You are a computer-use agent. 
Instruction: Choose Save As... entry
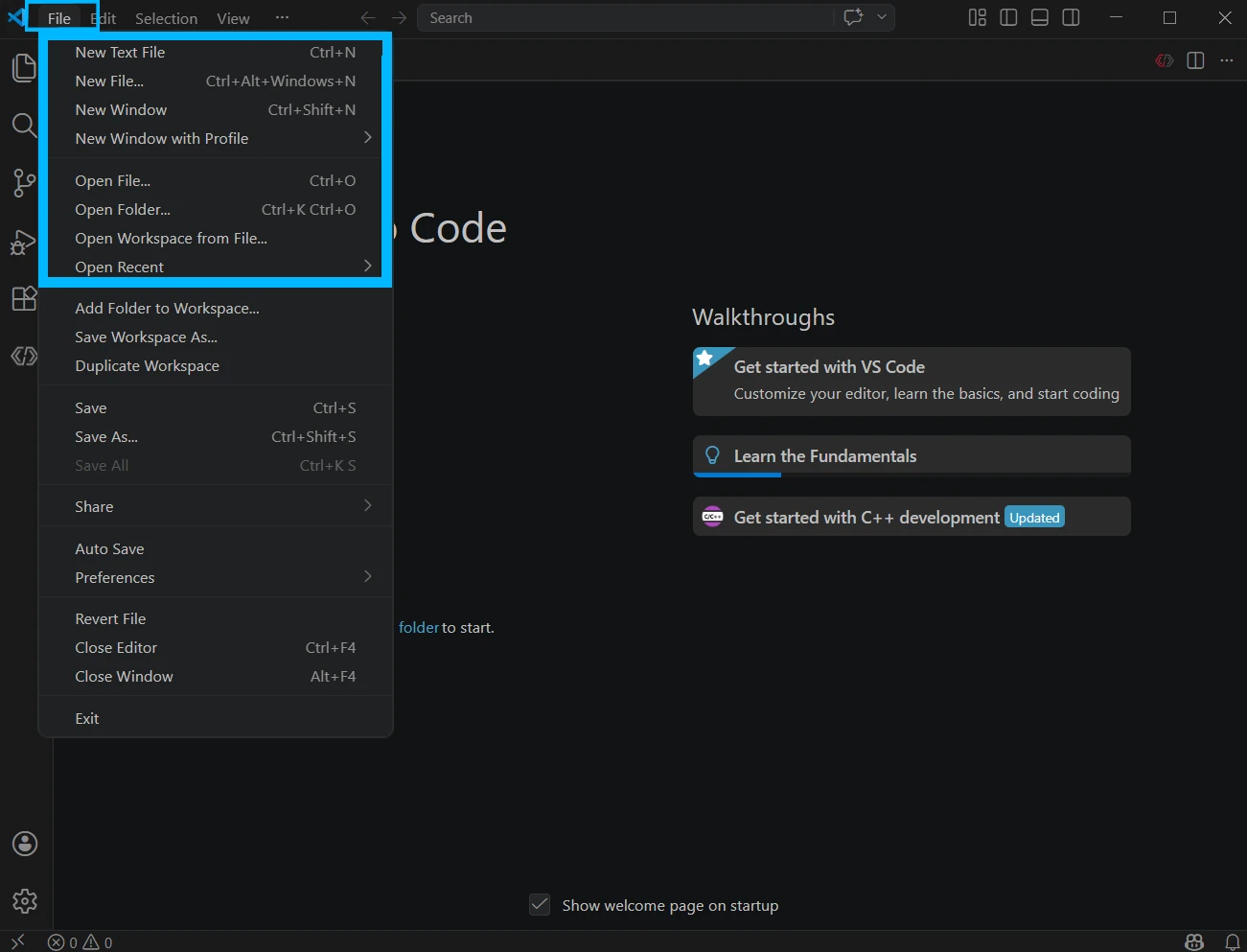(x=216, y=436)
